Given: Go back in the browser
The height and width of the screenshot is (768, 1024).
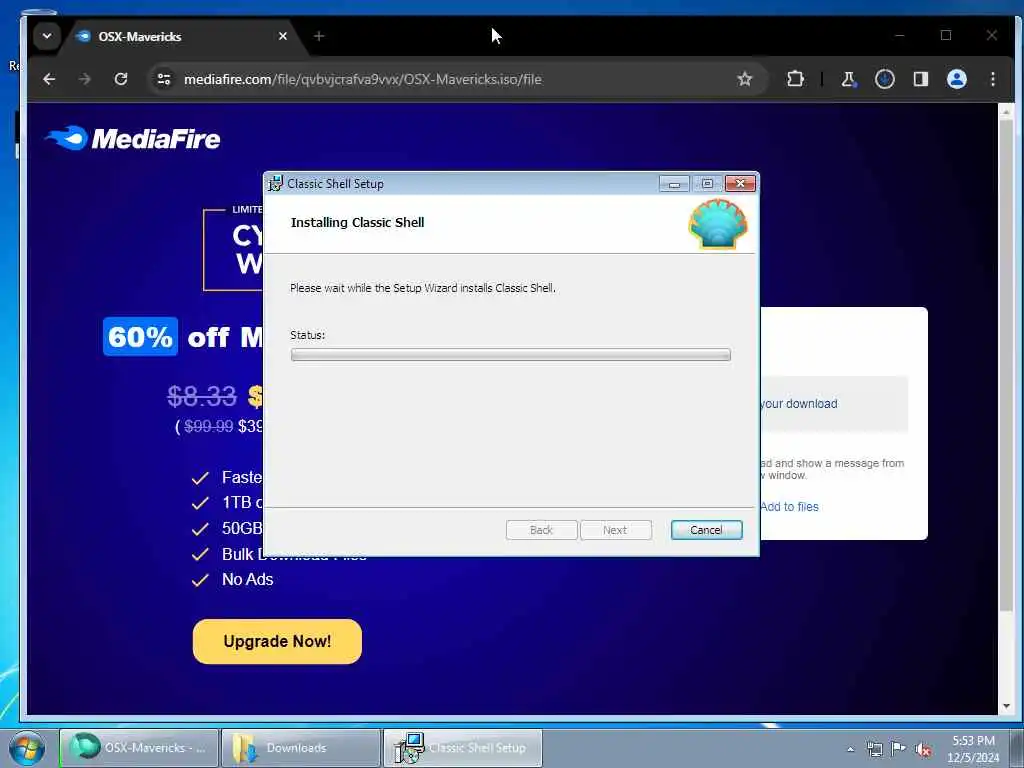Looking at the screenshot, I should pyautogui.click(x=49, y=79).
